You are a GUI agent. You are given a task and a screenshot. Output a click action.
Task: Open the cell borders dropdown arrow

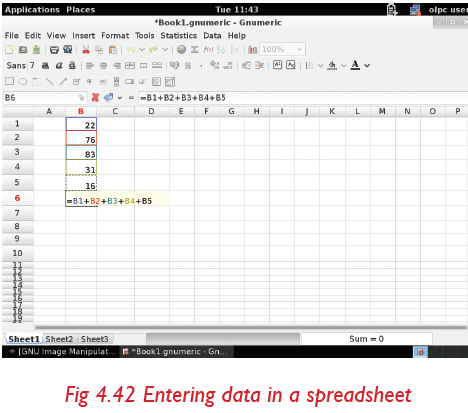[320, 66]
